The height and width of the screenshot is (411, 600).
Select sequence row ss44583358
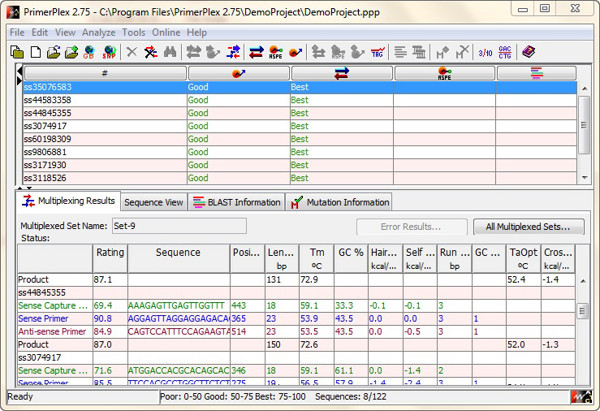300,100
